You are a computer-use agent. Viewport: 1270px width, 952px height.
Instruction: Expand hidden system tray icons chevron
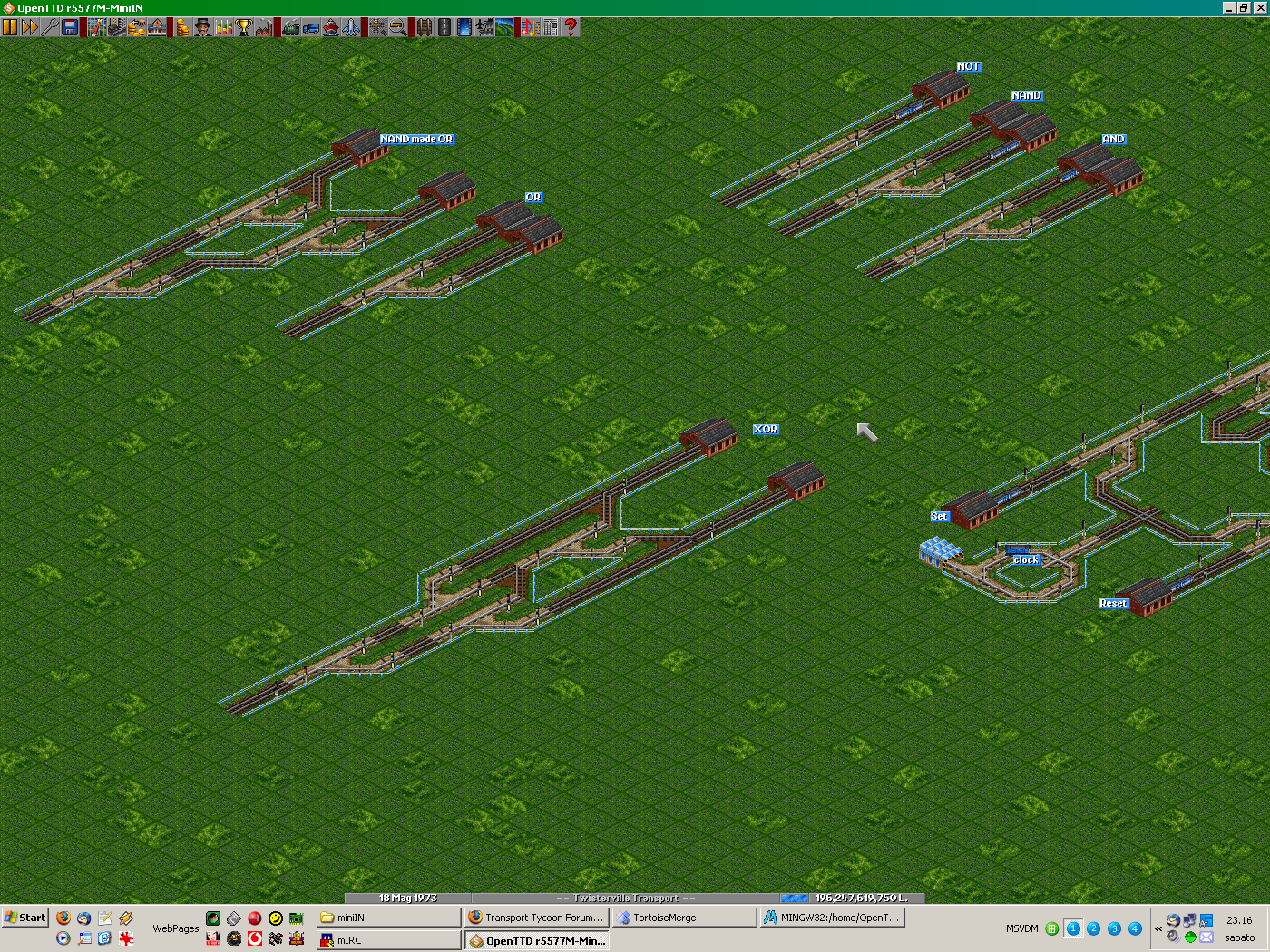pyautogui.click(x=1158, y=928)
